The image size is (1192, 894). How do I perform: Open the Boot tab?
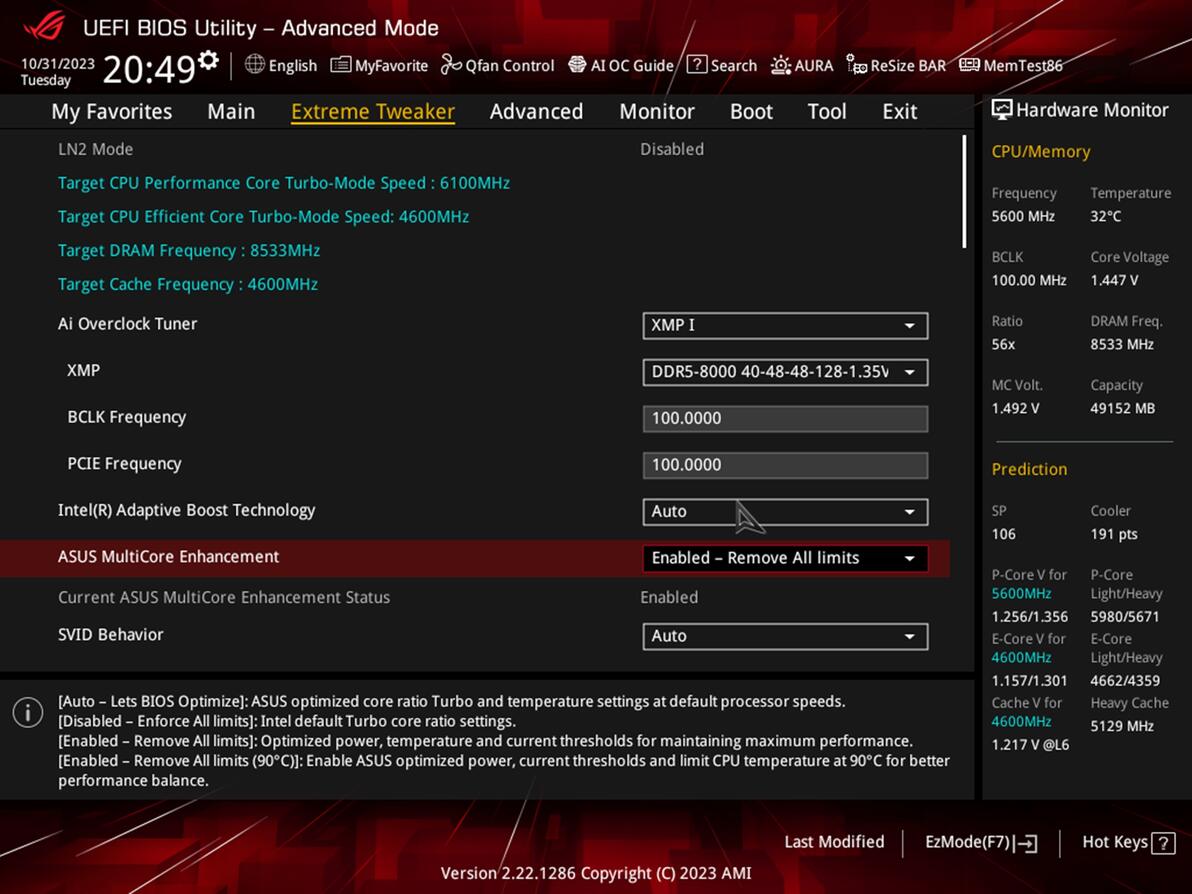coord(751,112)
